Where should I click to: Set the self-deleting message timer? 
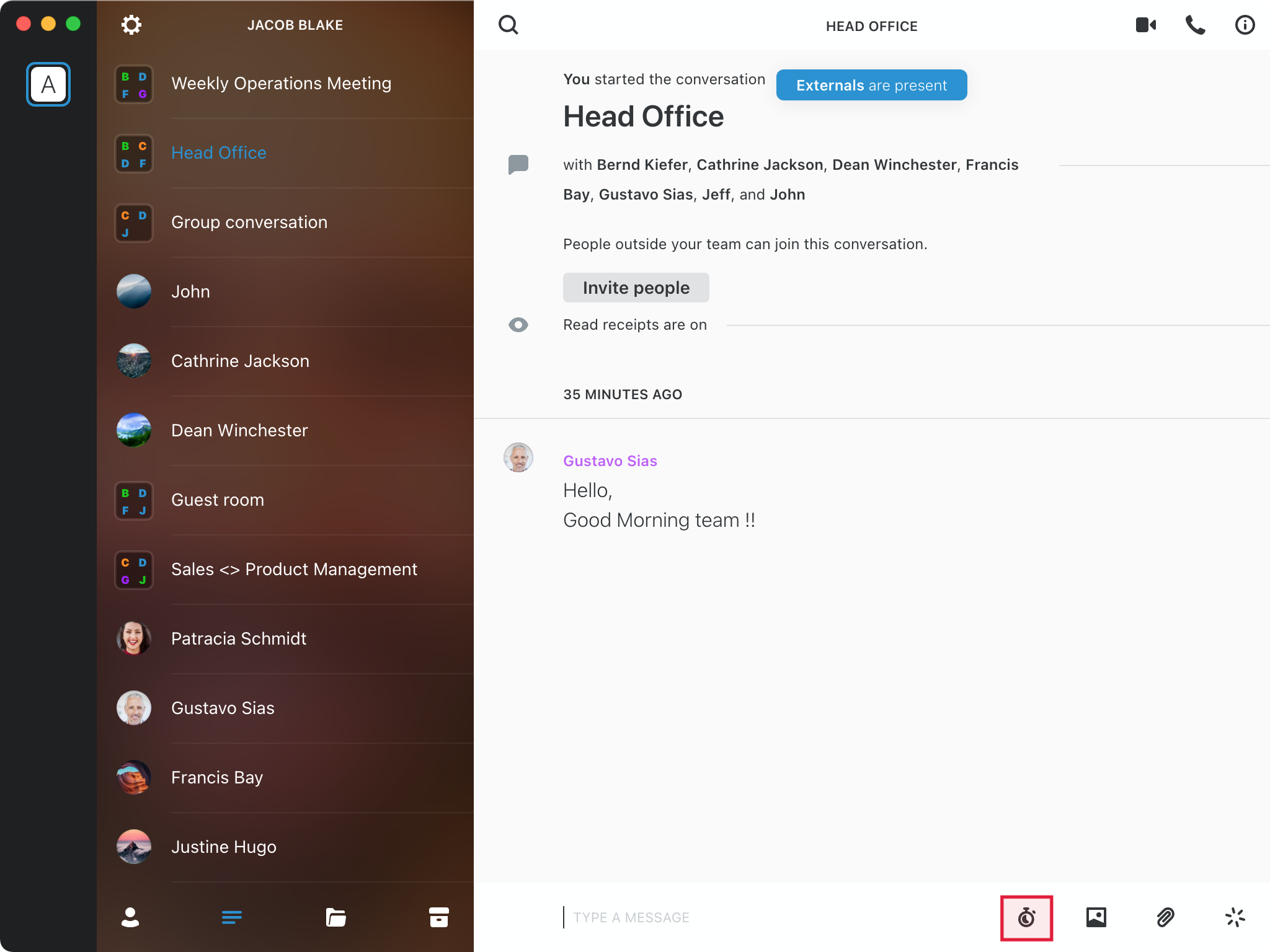point(1027,917)
